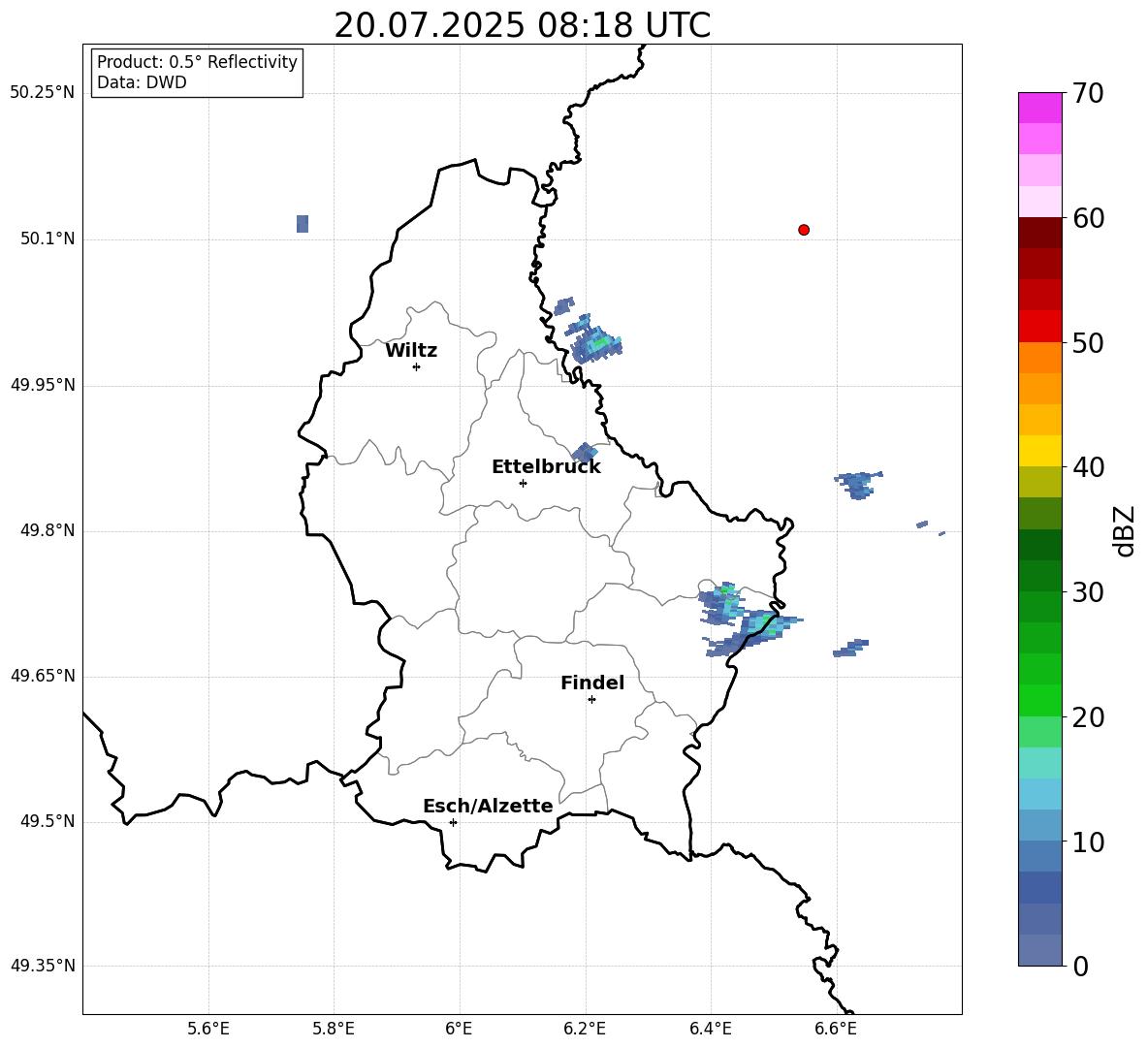Click the 50.1°N latitude label
This screenshot has width=1148, height=1048.
pyautogui.click(x=48, y=238)
